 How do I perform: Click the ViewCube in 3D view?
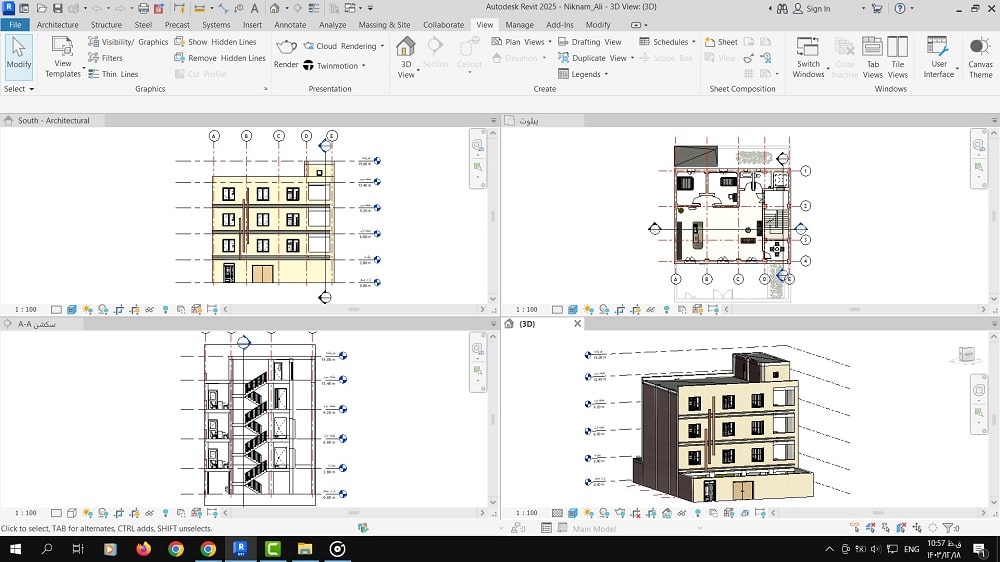coord(968,354)
